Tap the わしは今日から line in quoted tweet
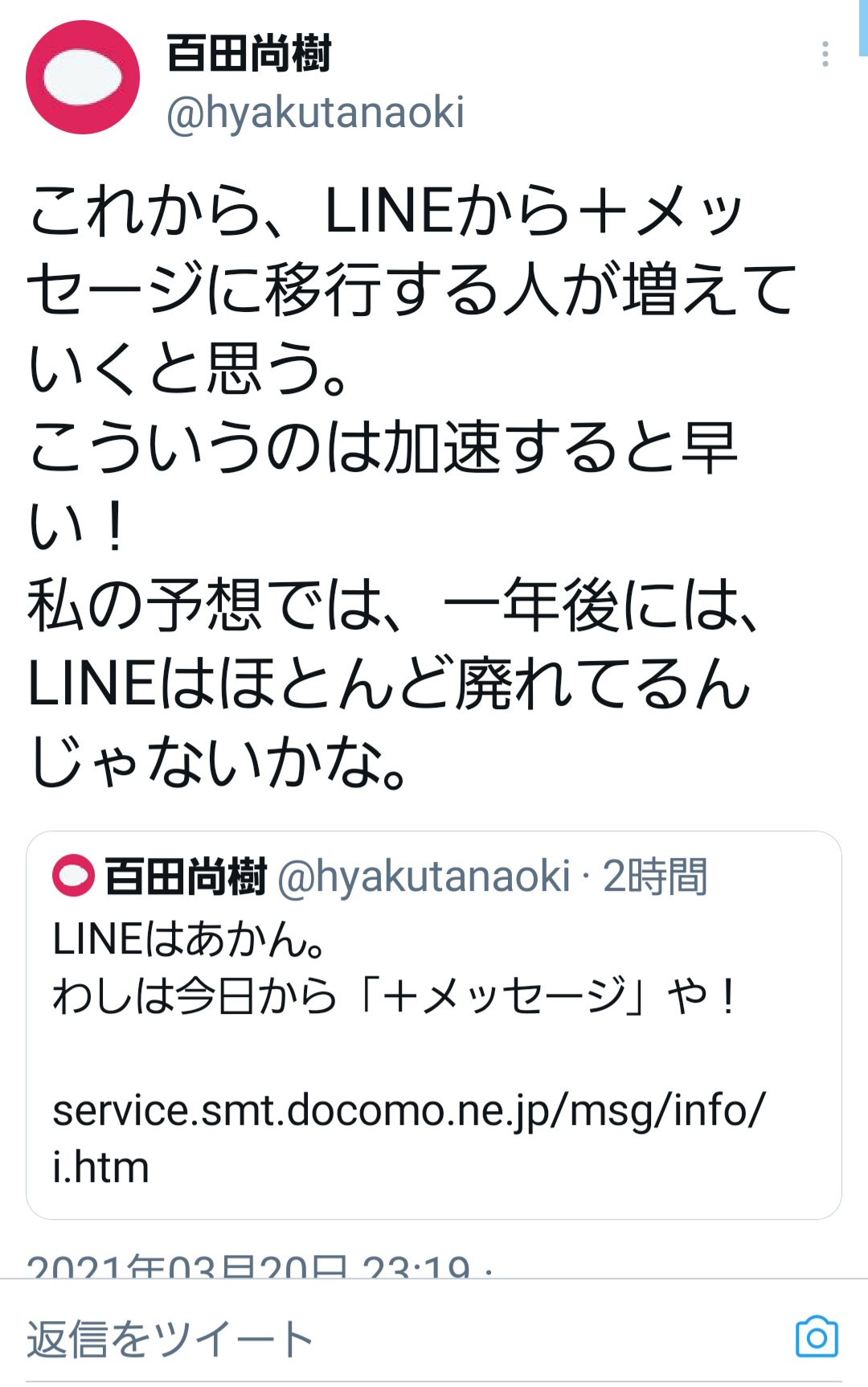Viewport: 868px width, 1387px height. 394,997
